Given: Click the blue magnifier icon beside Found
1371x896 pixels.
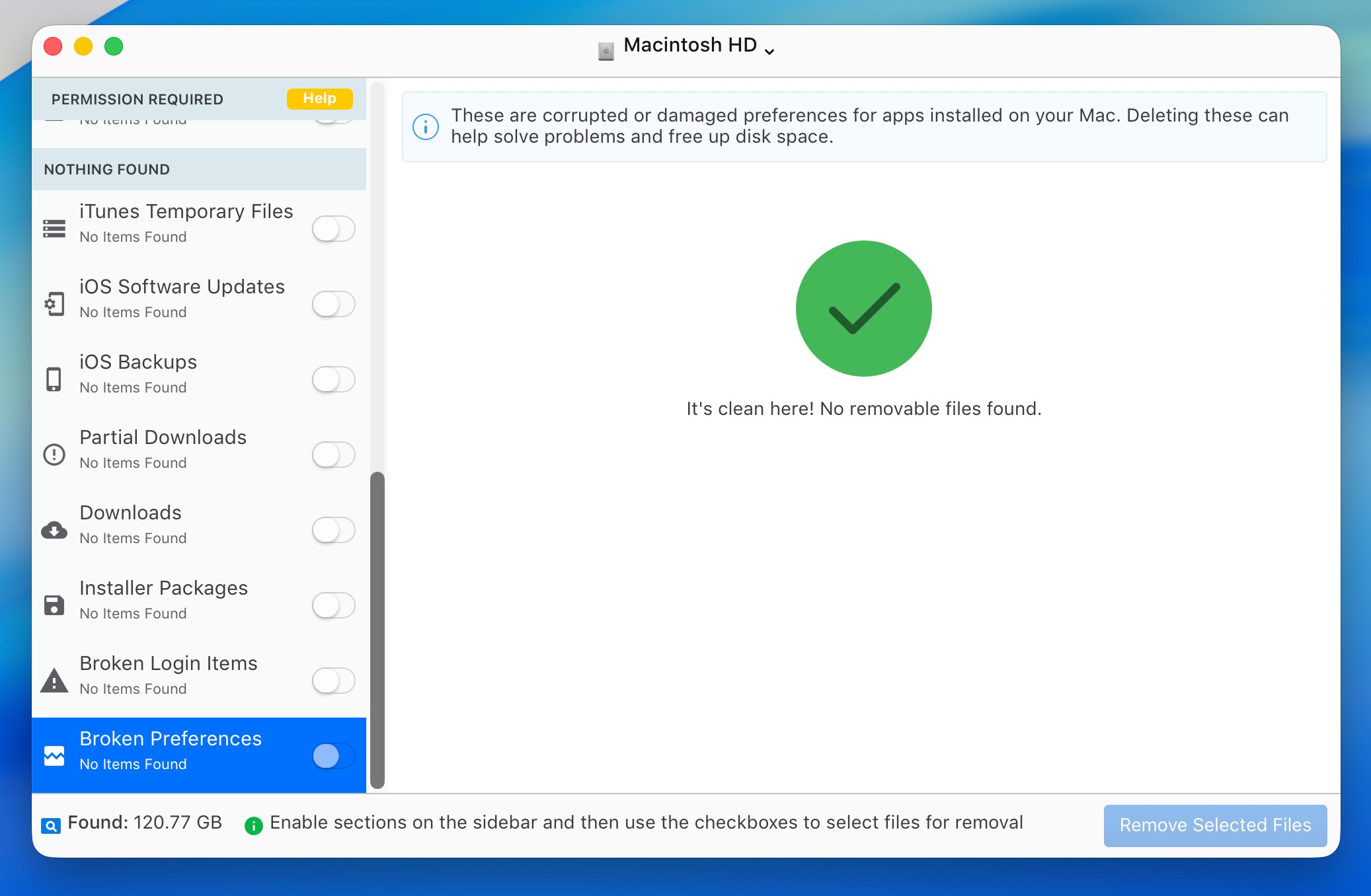Looking at the screenshot, I should click(x=51, y=825).
